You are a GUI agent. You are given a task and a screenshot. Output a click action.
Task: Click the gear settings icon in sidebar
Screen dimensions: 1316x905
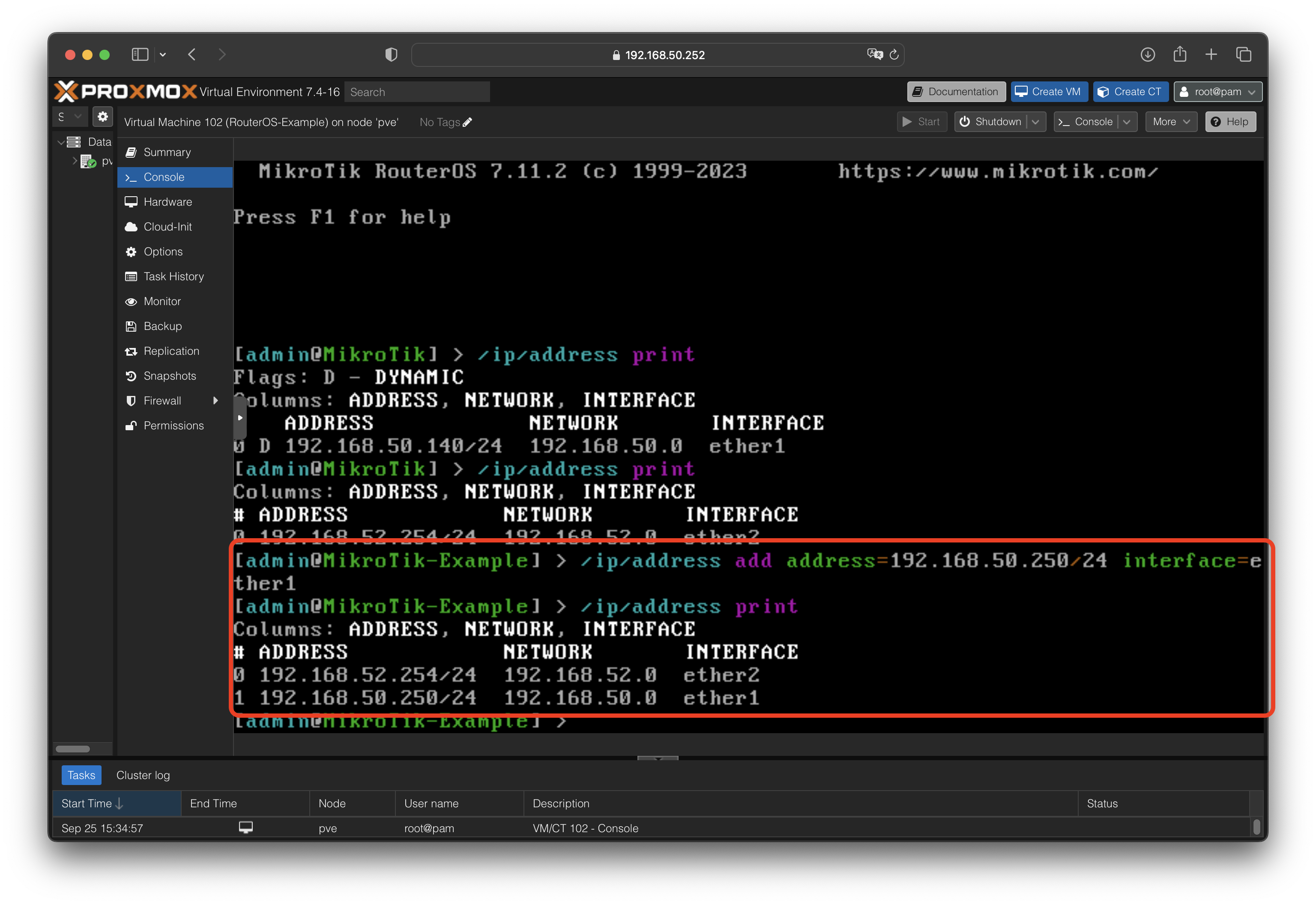click(102, 117)
